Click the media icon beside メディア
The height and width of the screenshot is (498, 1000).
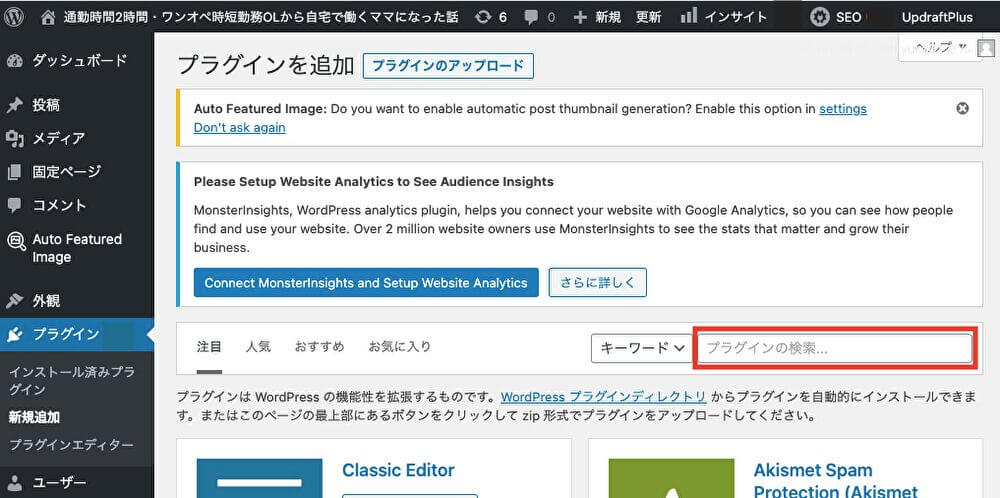[x=15, y=138]
